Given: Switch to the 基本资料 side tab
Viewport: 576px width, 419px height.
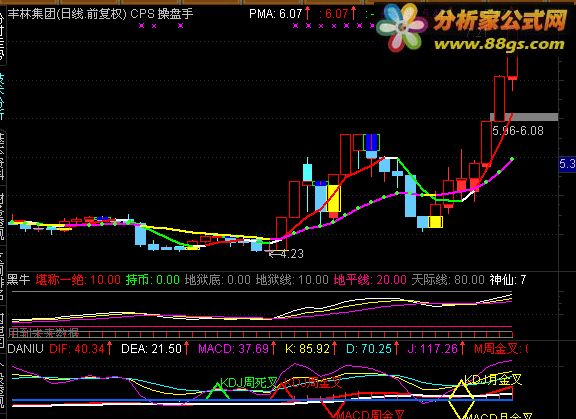Looking at the screenshot, I should 2,157.
